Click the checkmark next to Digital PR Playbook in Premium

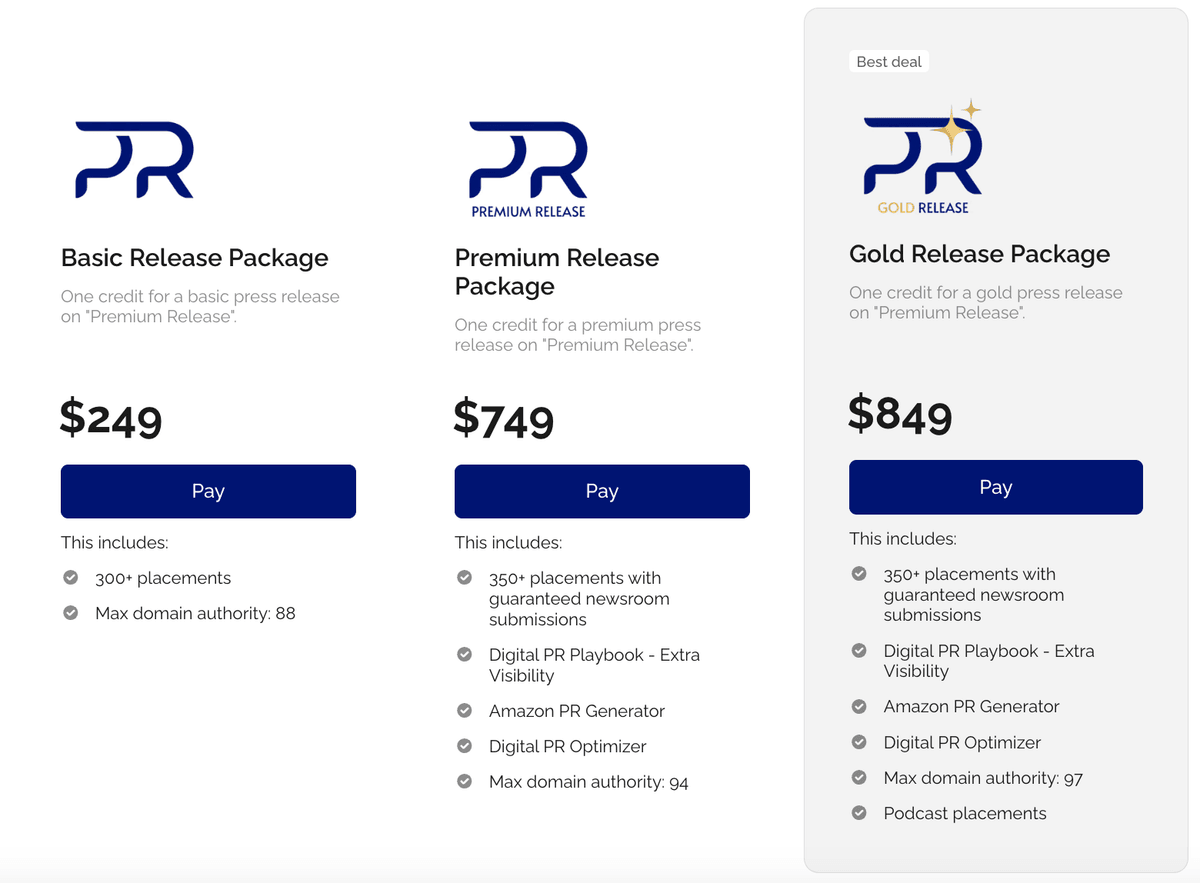tap(464, 654)
